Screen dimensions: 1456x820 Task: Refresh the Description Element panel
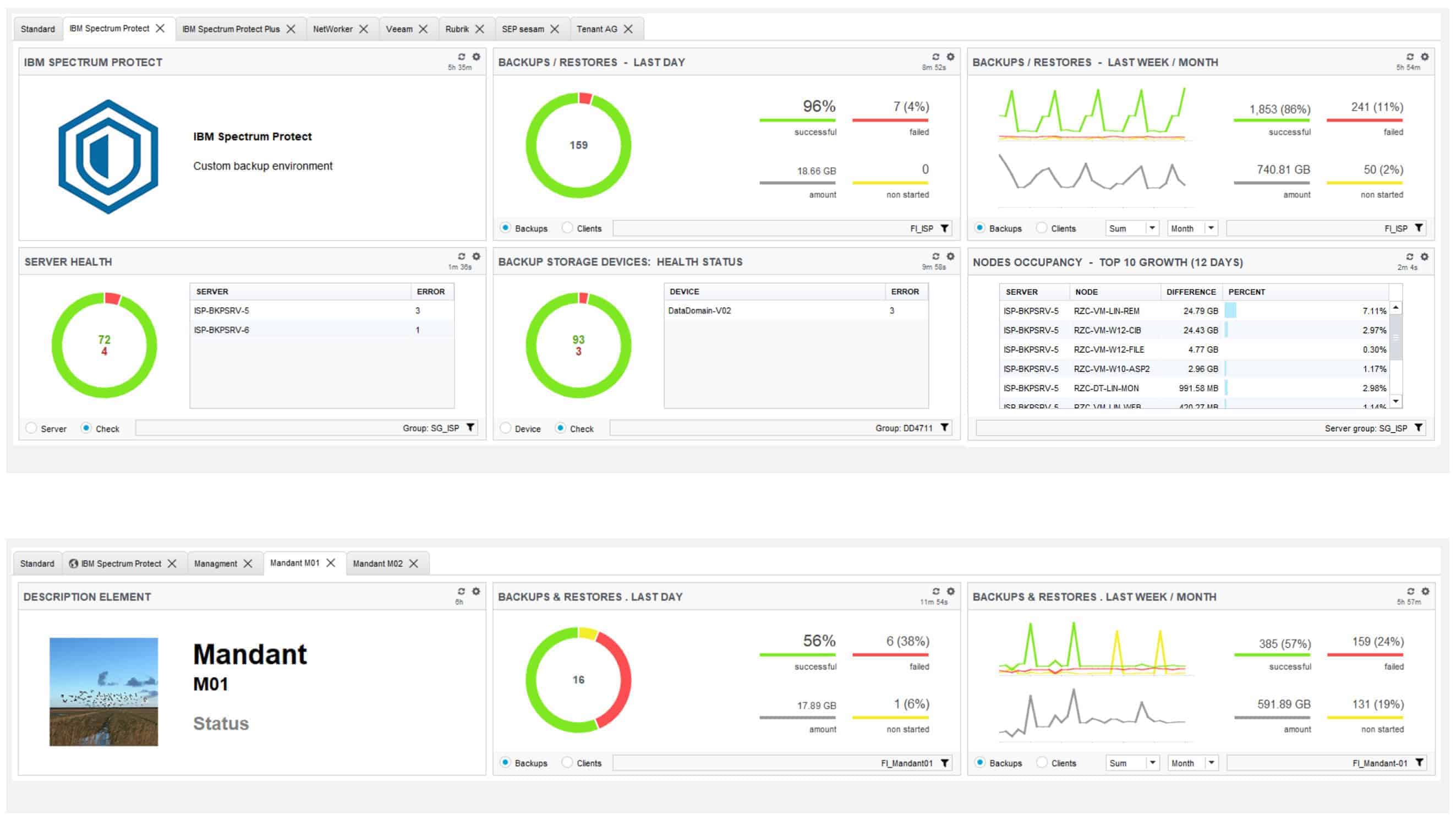point(461,591)
